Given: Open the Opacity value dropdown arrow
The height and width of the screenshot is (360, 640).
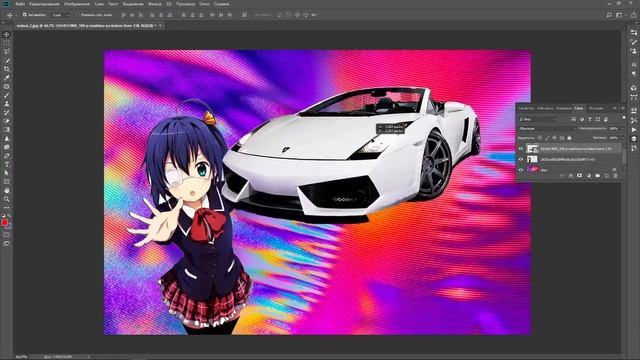Looking at the screenshot, I should pyautogui.click(x=623, y=129).
